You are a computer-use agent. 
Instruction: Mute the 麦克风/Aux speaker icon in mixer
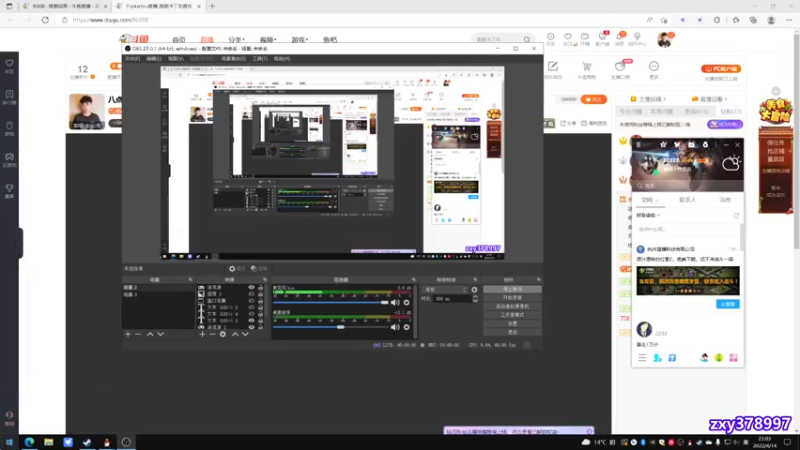[x=395, y=303]
